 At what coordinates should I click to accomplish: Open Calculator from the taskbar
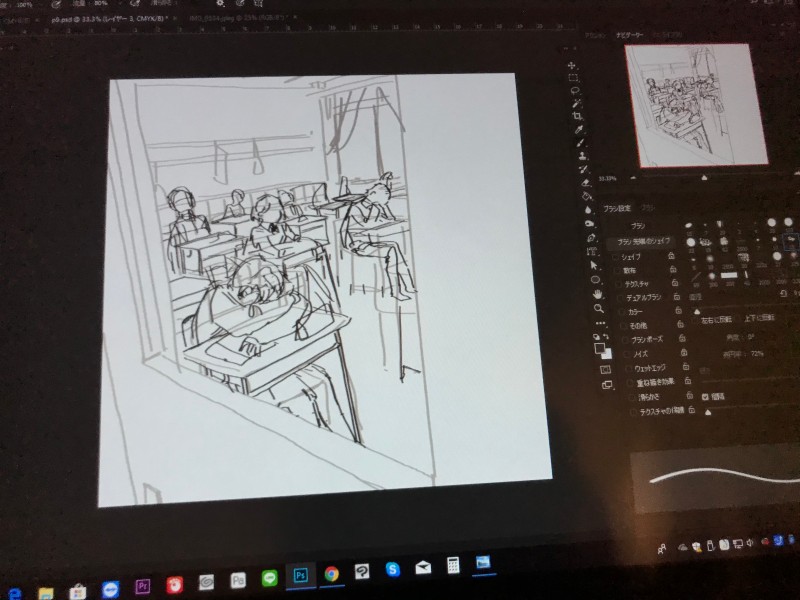[453, 565]
